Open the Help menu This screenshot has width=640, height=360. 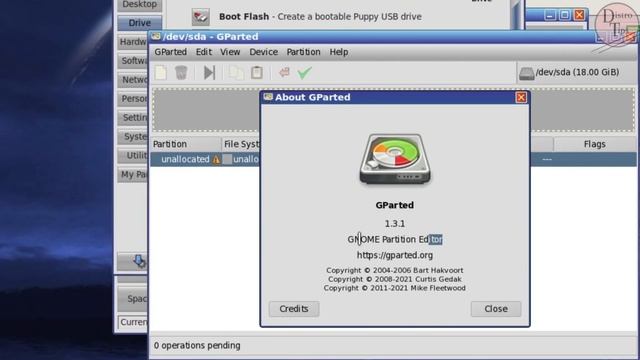point(339,52)
